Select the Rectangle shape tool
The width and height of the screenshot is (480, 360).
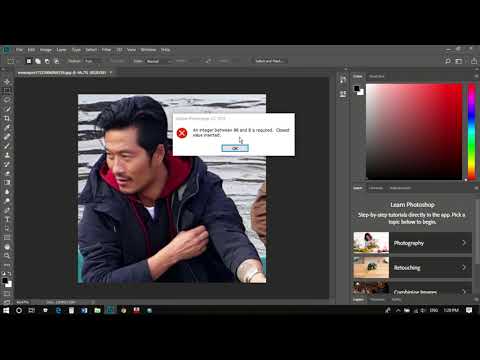coord(7,238)
